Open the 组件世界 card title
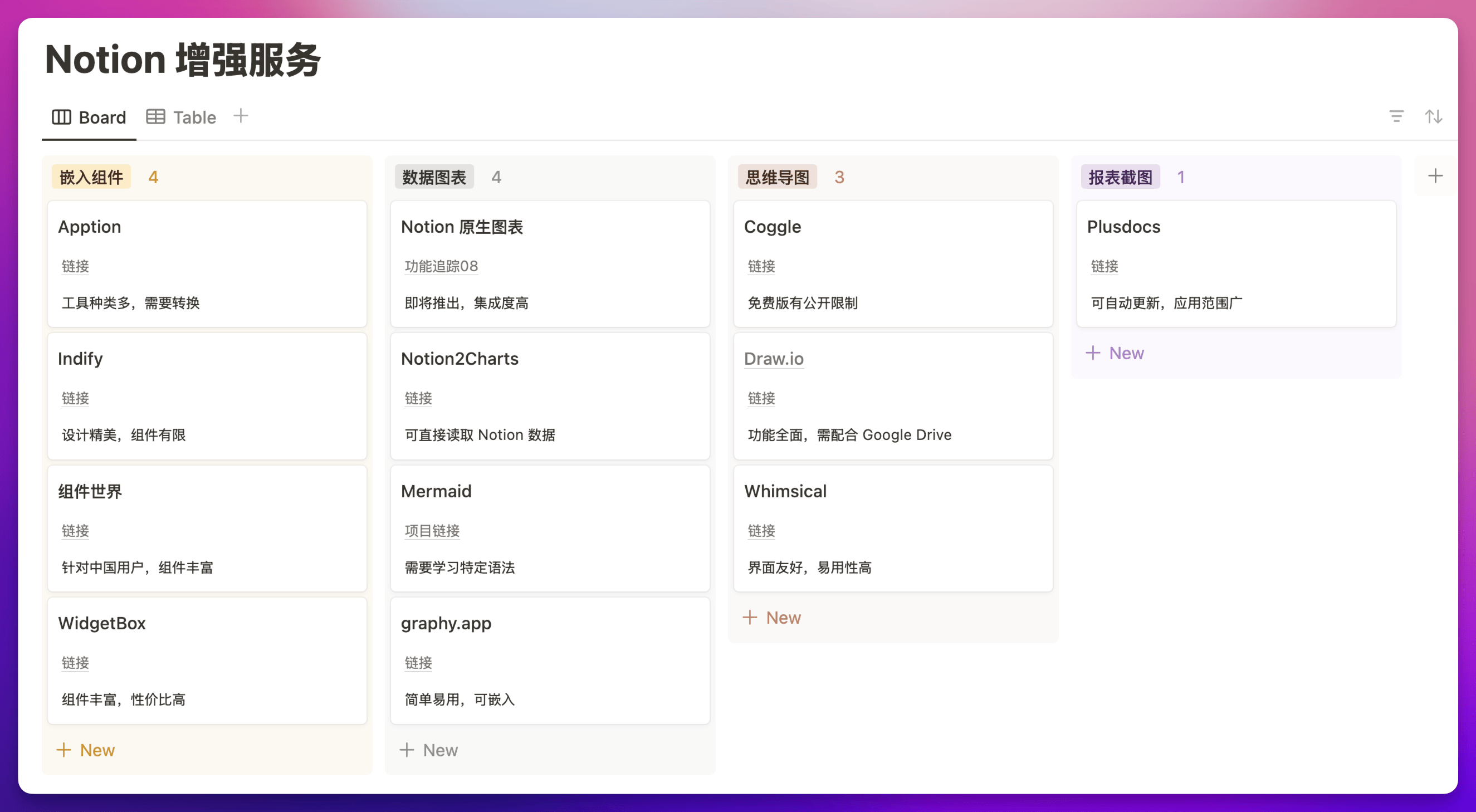 click(x=90, y=491)
